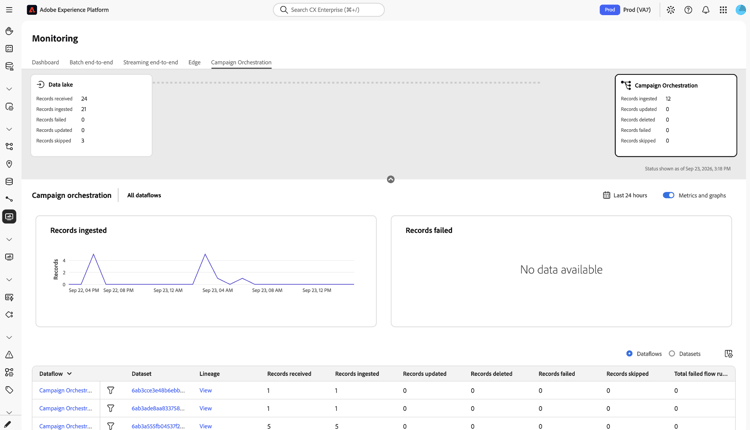Click the Status shown as of timestamp
Viewport: 750px width, 430px height.
687,168
